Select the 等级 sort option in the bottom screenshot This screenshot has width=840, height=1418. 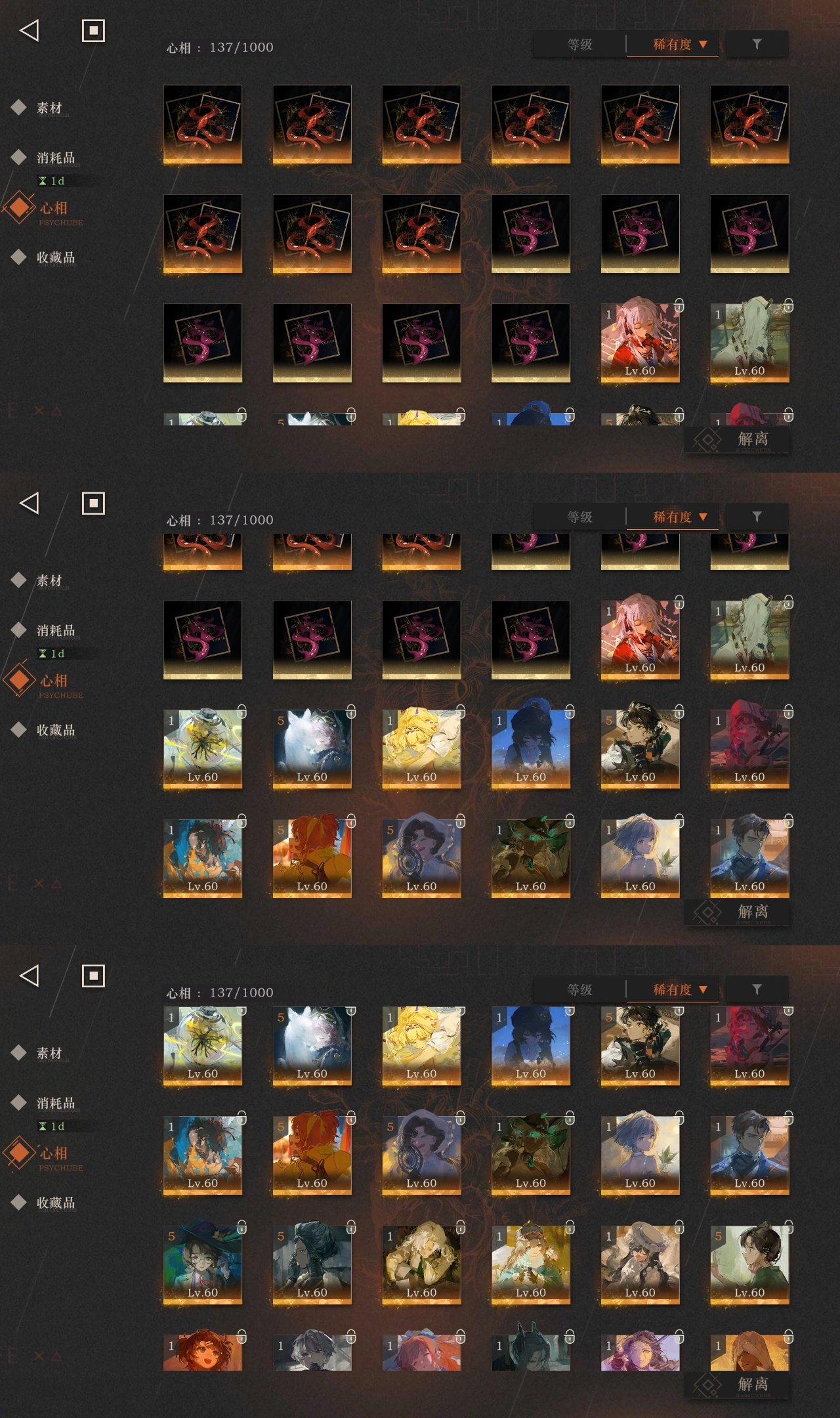(x=579, y=989)
